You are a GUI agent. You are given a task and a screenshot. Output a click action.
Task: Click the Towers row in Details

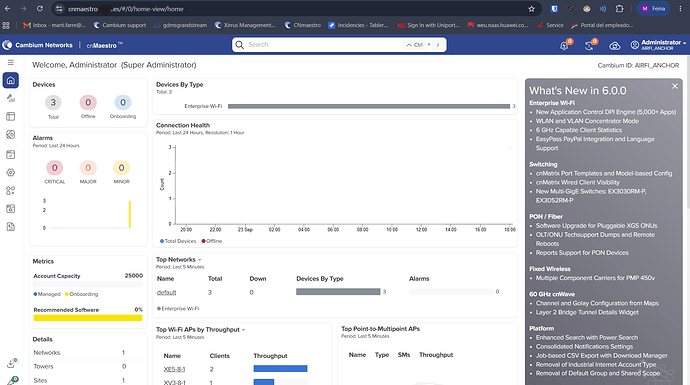(88, 367)
